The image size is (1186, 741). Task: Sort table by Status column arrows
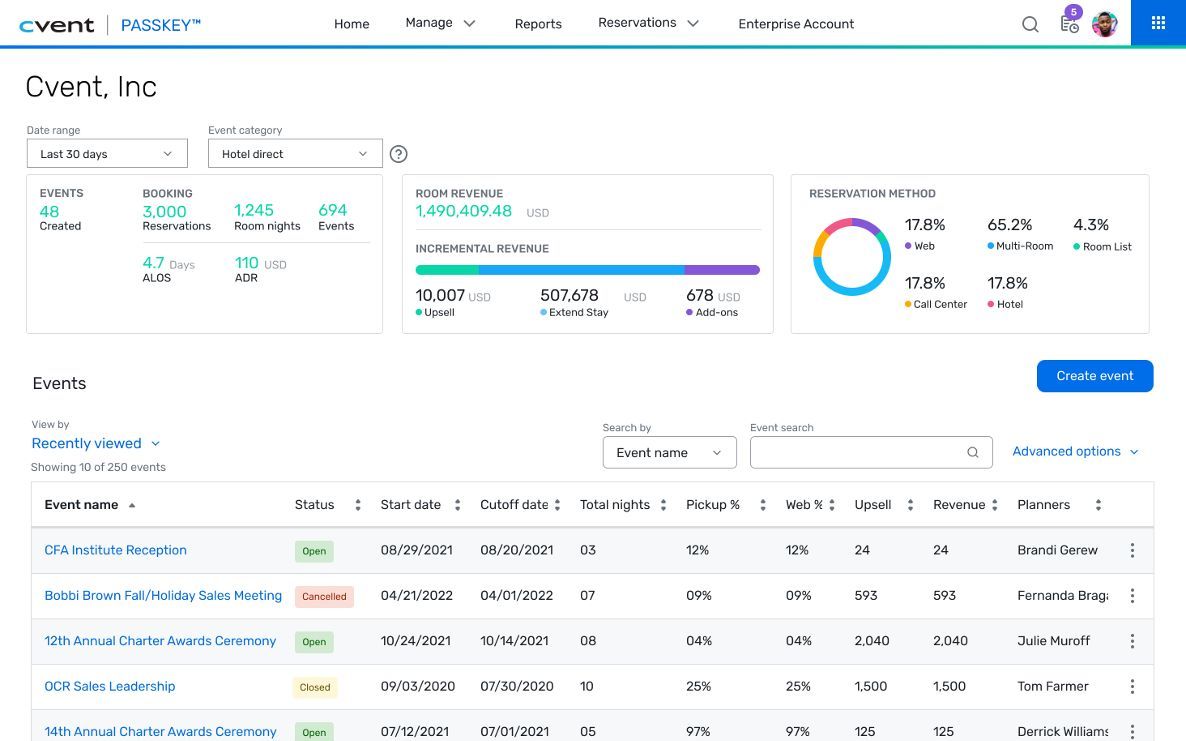pos(357,505)
